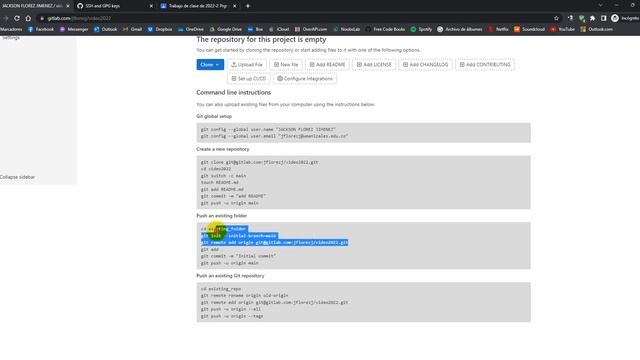This screenshot has width=640, height=360.
Task: Close the Trabajo de clase tab
Action: [234, 6]
